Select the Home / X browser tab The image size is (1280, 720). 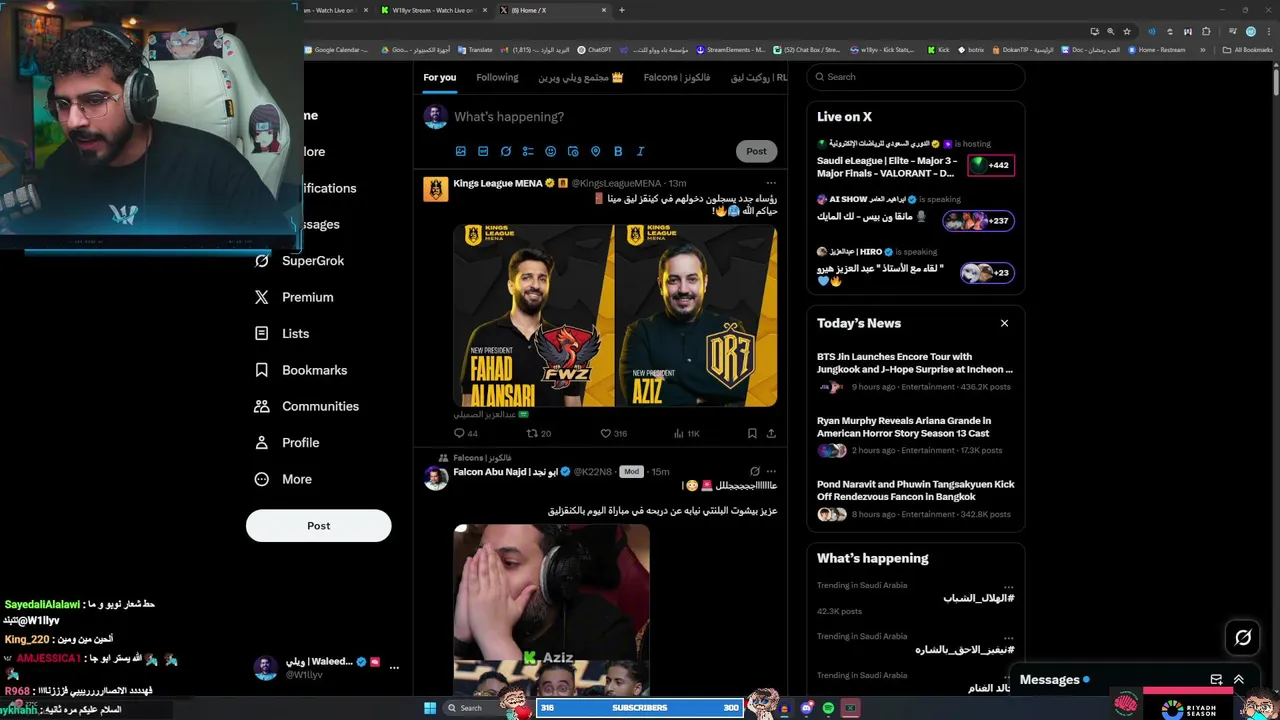(555, 10)
